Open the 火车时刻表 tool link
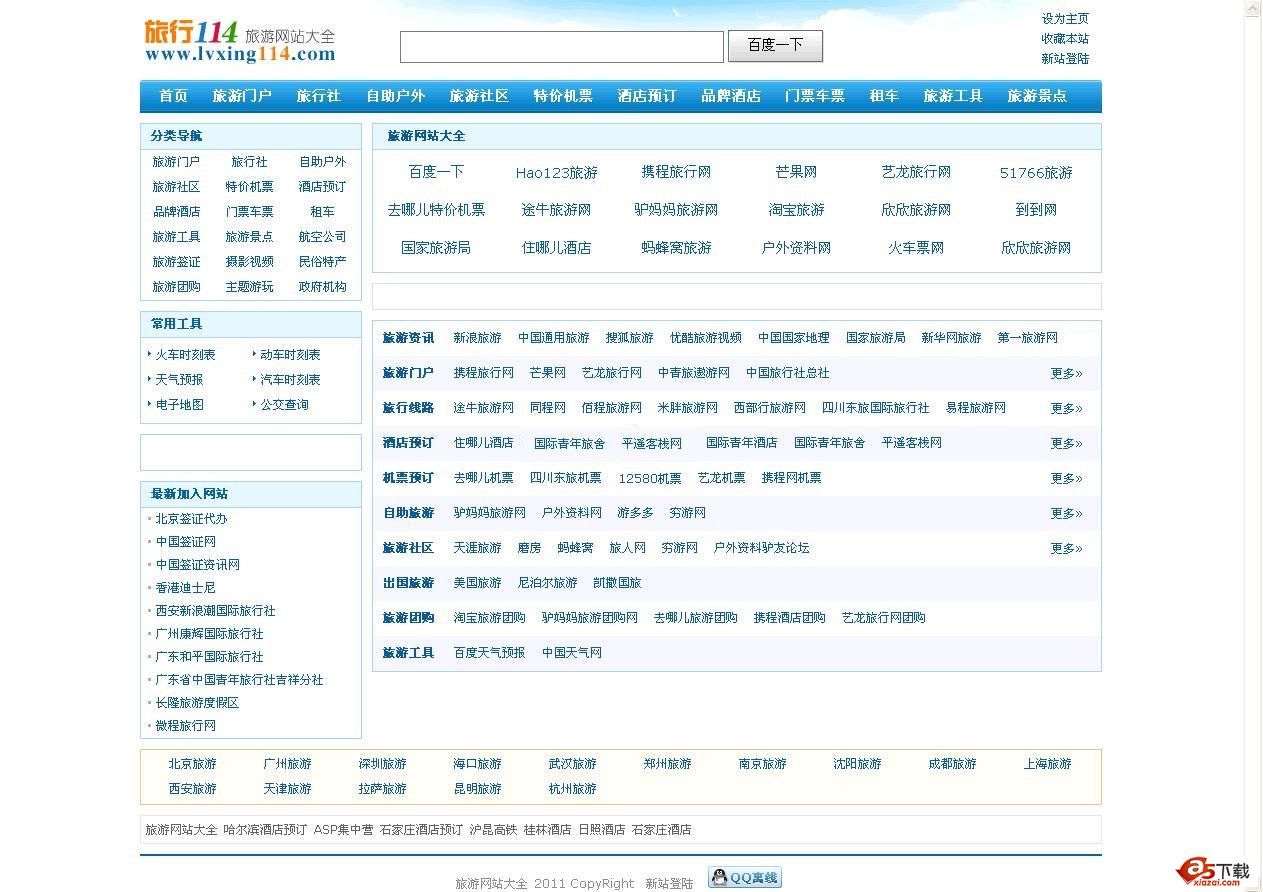Image resolution: width=1263 pixels, height=892 pixels. pyautogui.click(x=185, y=355)
